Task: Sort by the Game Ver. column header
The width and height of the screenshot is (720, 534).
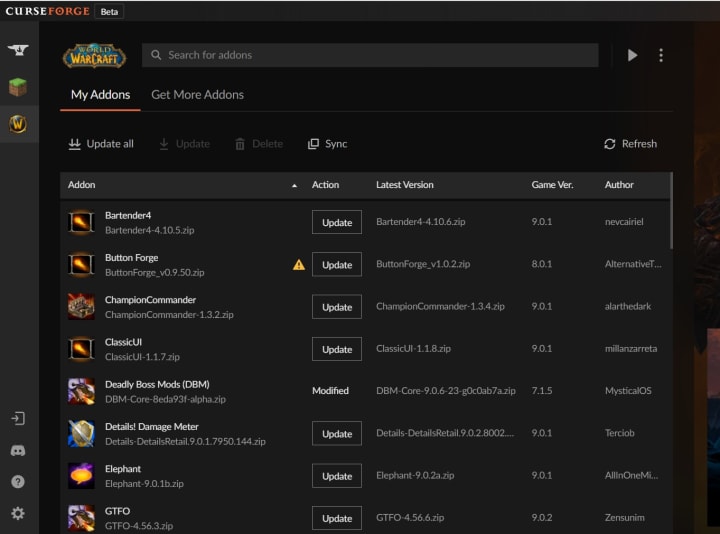Action: [552, 185]
